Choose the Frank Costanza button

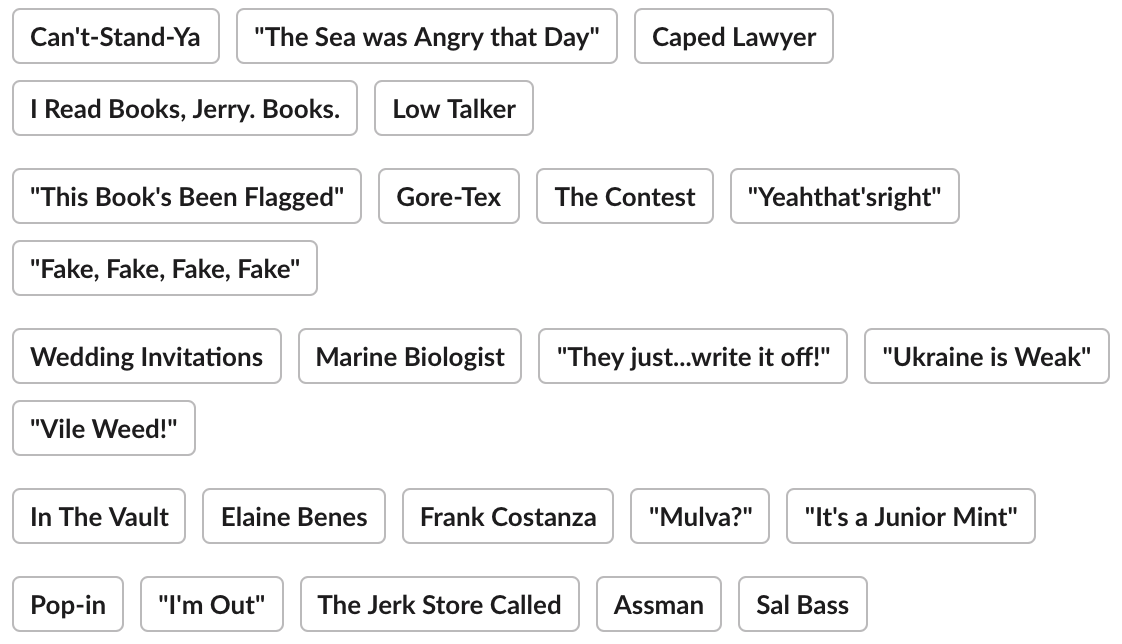coord(508,517)
